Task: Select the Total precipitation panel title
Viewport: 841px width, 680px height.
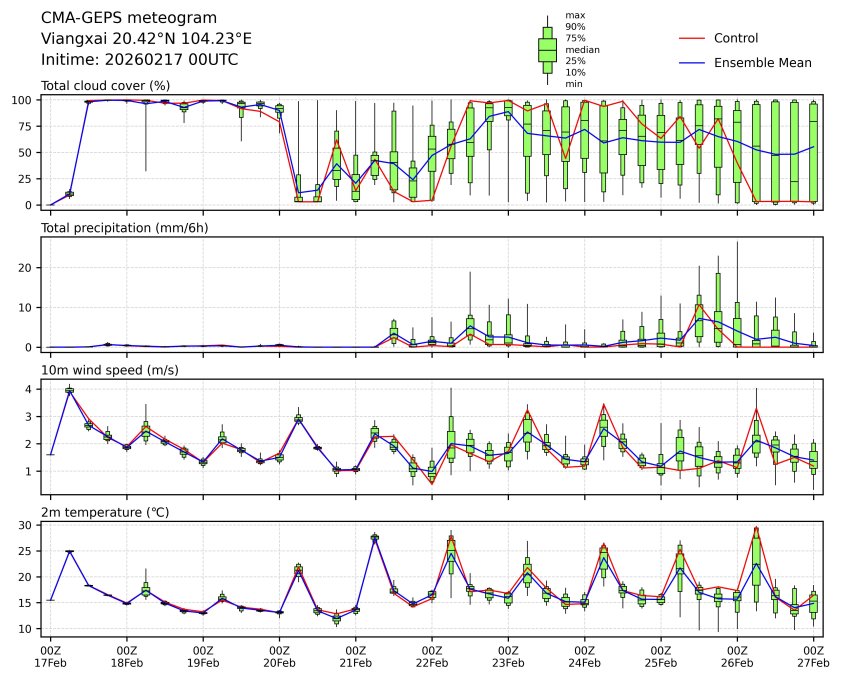Action: point(115,228)
